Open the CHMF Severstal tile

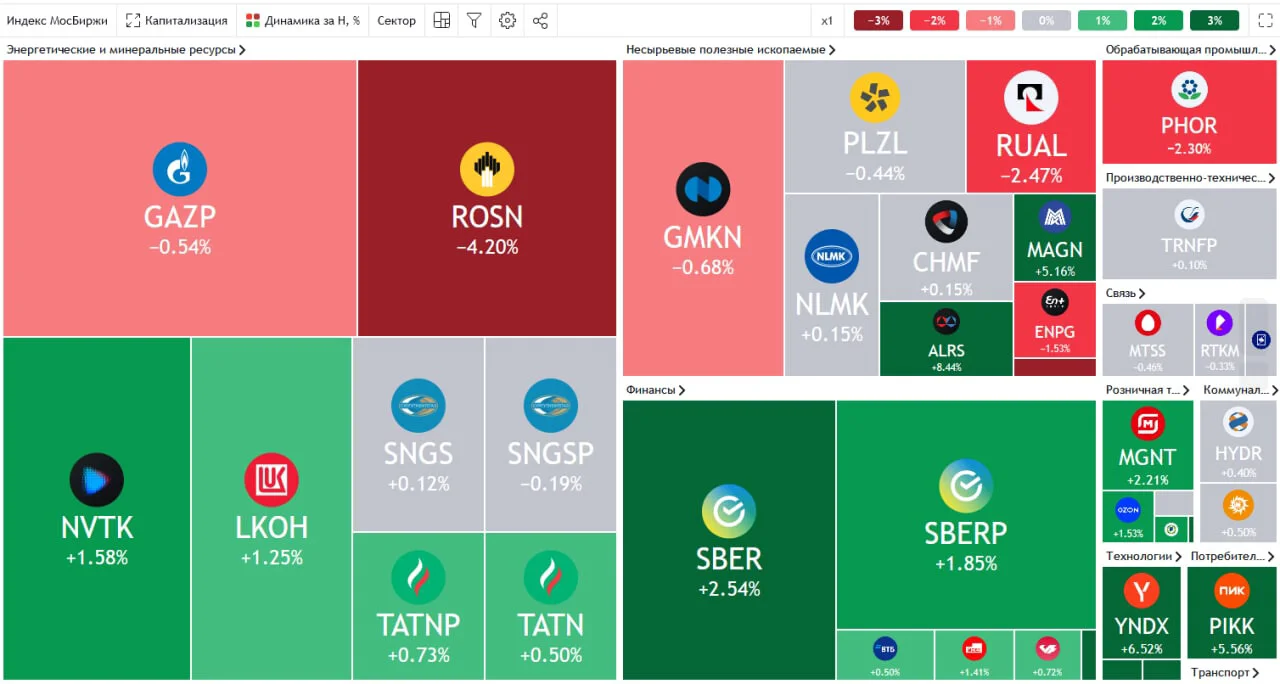[x=946, y=247]
